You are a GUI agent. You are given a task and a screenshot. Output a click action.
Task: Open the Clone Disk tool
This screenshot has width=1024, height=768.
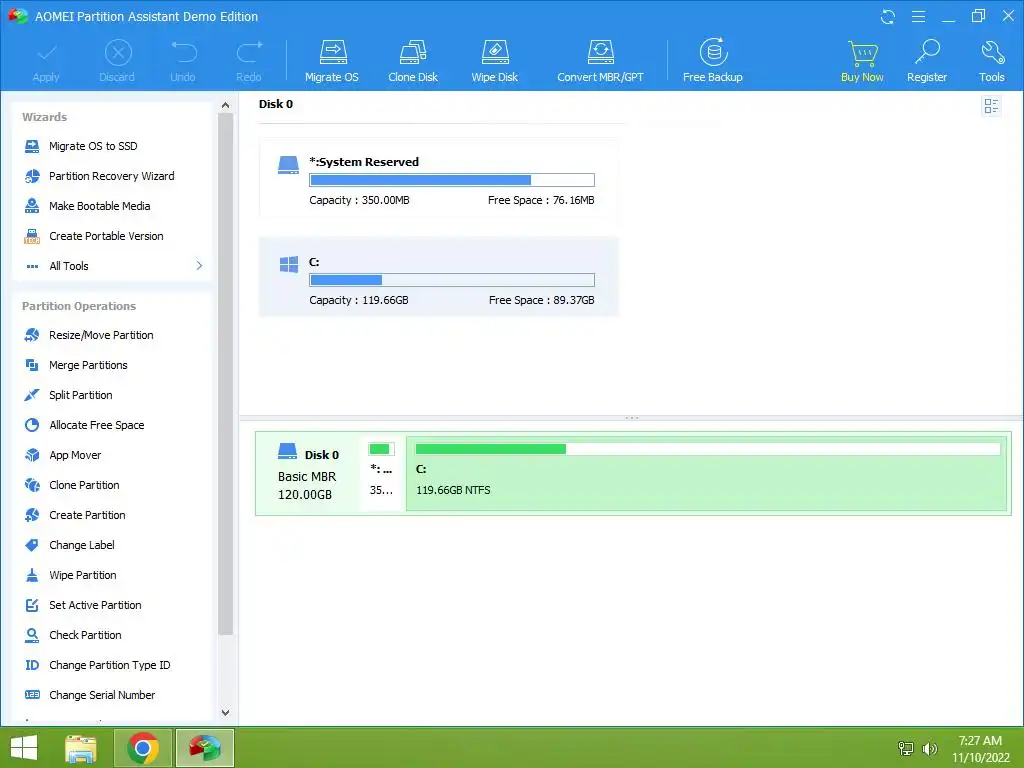(x=413, y=61)
